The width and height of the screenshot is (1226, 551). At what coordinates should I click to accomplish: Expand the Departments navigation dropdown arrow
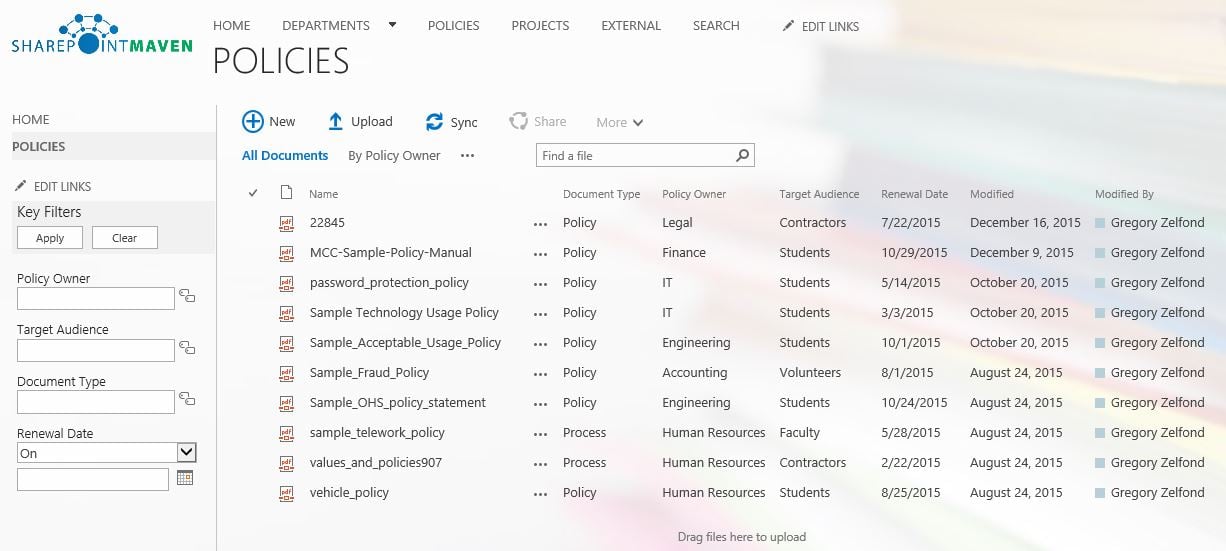coord(392,25)
